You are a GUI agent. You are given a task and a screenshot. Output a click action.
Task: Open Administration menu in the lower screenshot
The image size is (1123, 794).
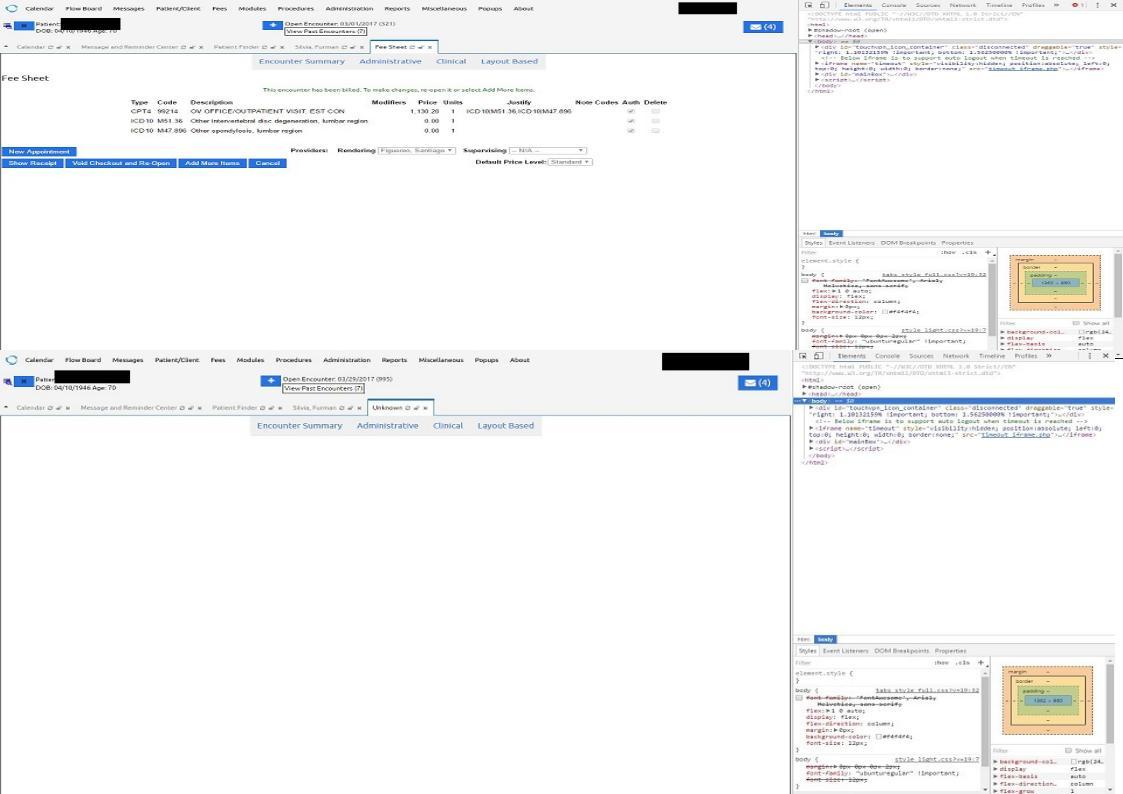(347, 360)
